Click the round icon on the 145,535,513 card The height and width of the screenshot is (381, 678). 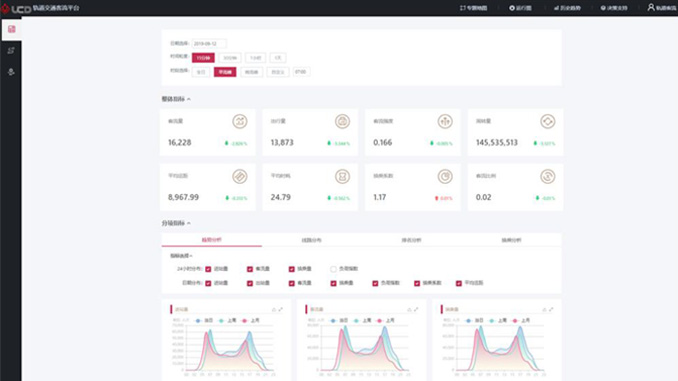pos(548,122)
